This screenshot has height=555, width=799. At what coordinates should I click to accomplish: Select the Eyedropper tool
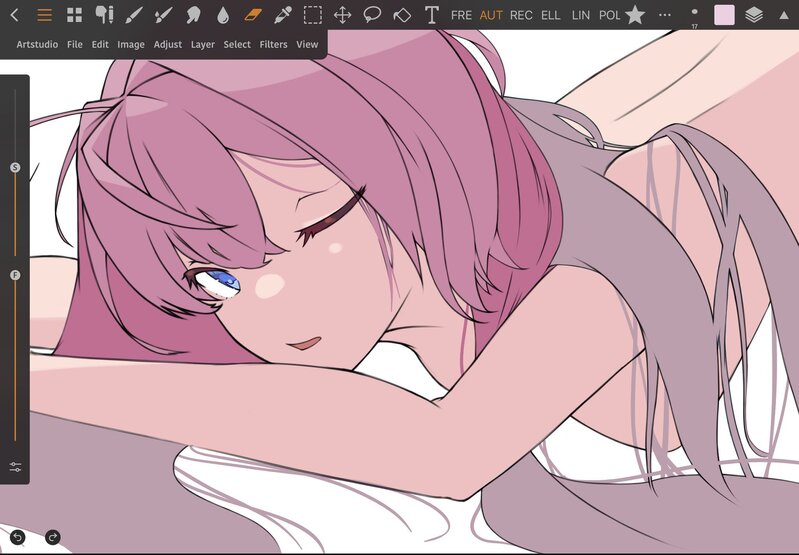coord(282,15)
